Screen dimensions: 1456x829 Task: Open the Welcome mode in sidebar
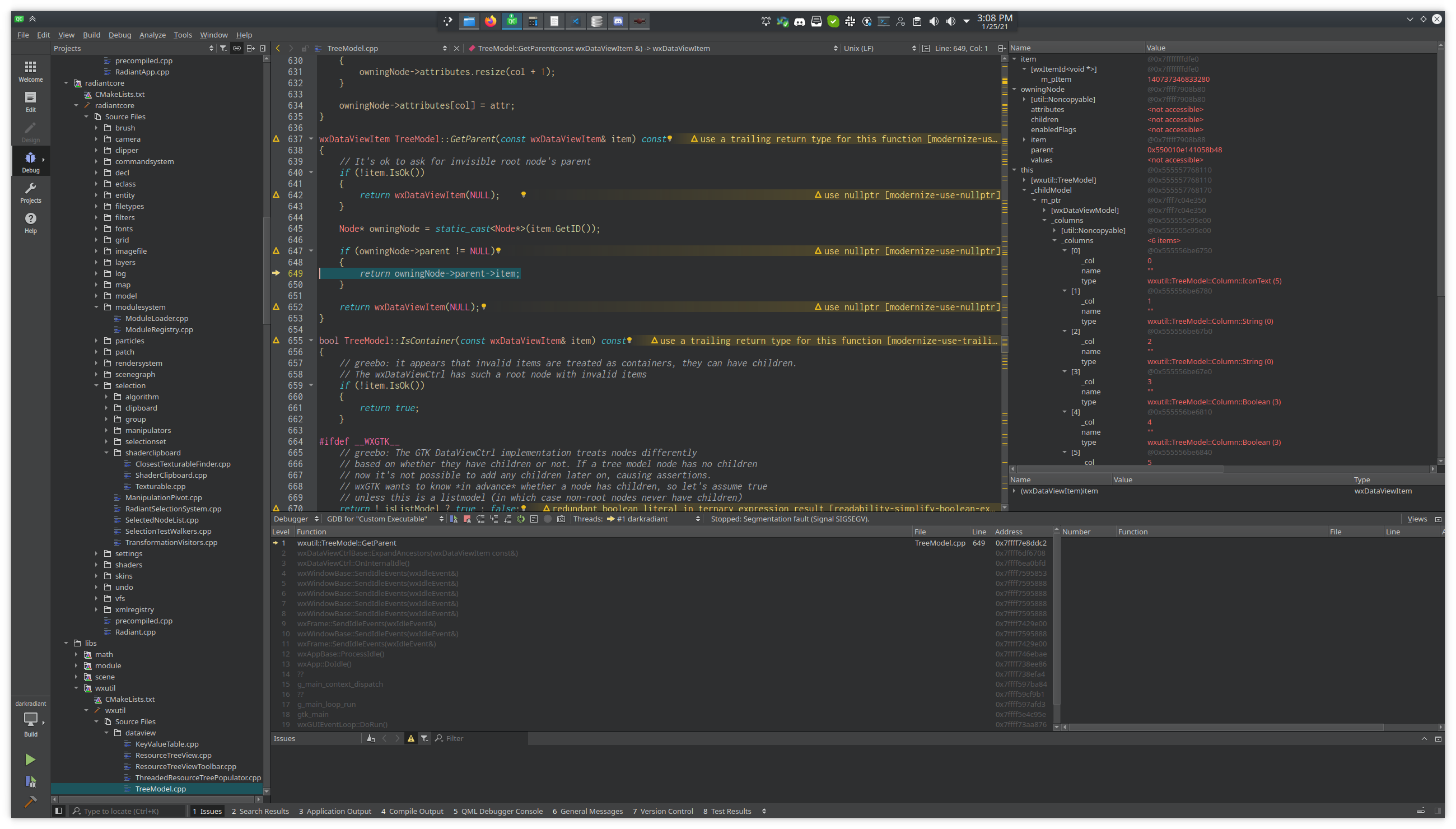30,71
